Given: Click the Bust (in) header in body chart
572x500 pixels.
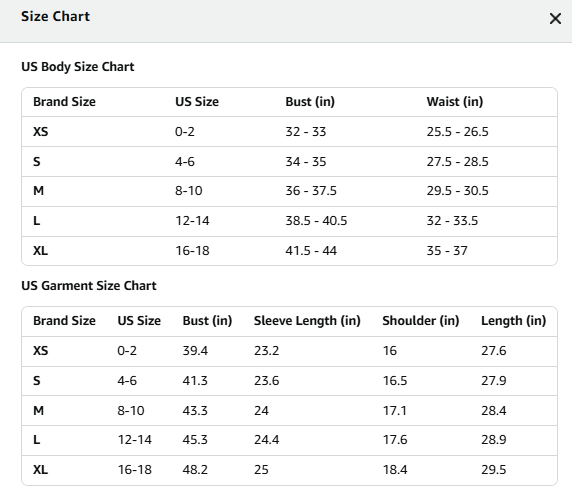Looking at the screenshot, I should tap(310, 101).
